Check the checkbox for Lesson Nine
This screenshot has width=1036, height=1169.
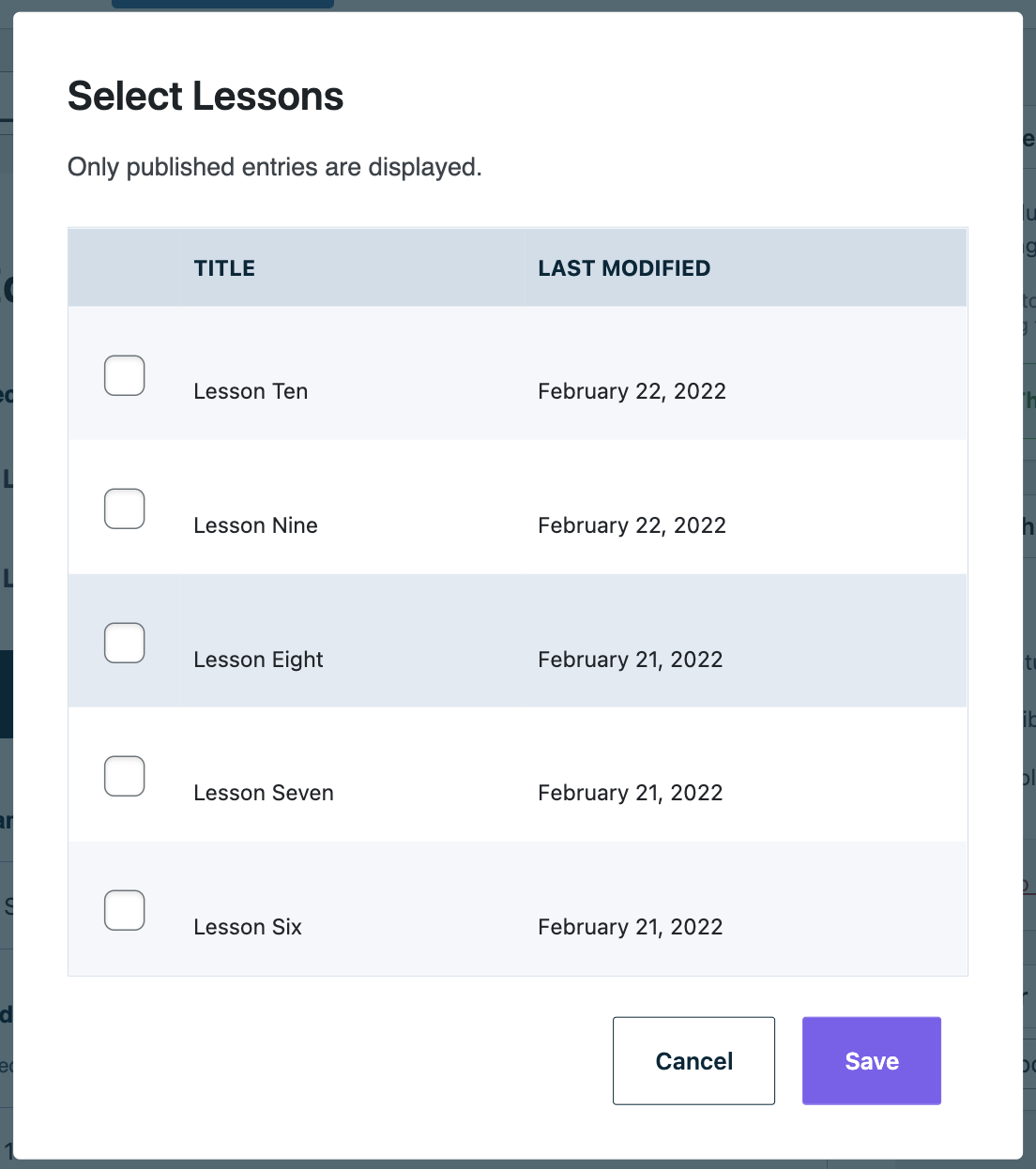point(123,509)
